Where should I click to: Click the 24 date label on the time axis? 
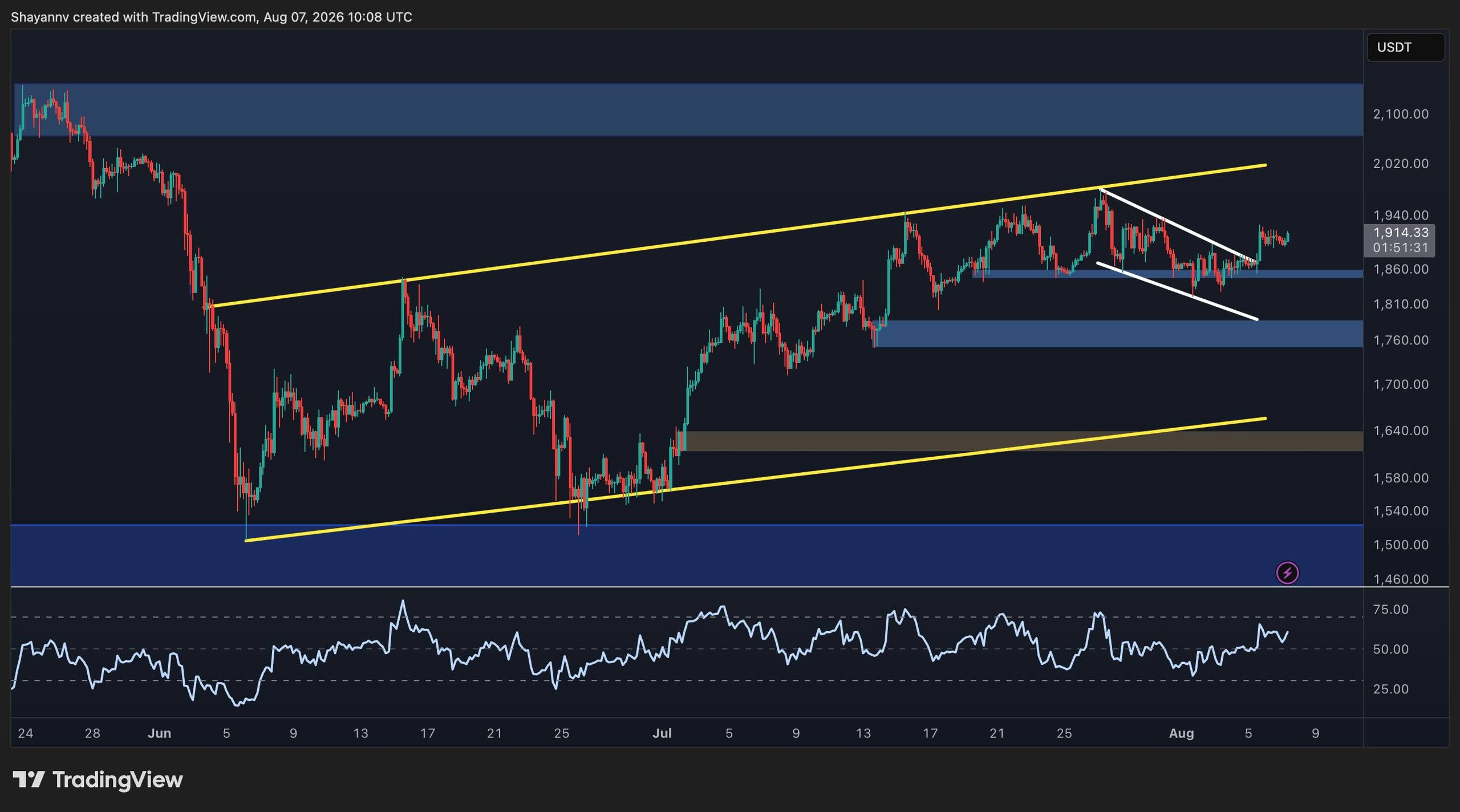(x=25, y=733)
